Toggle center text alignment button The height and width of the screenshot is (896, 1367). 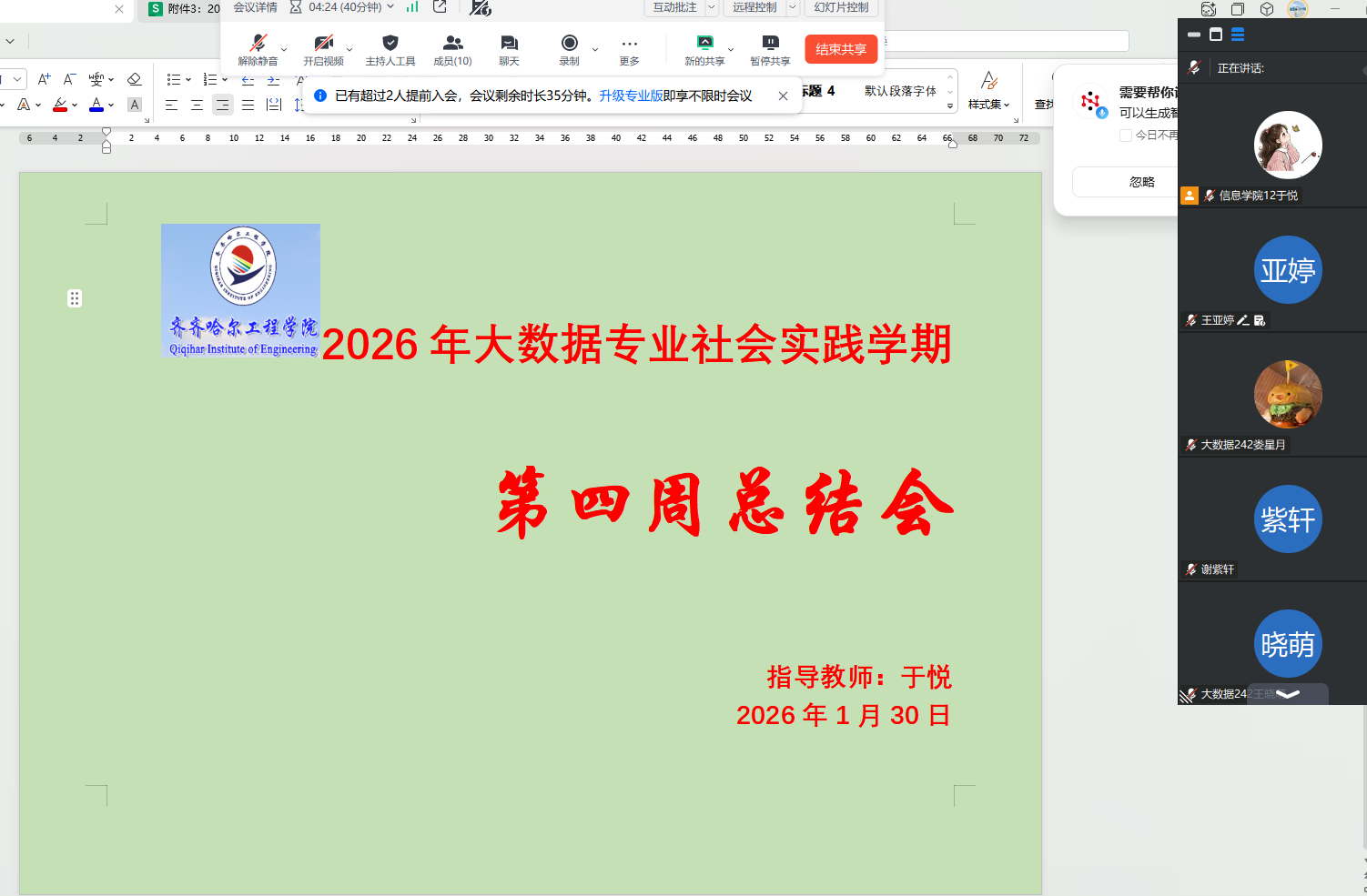click(197, 106)
